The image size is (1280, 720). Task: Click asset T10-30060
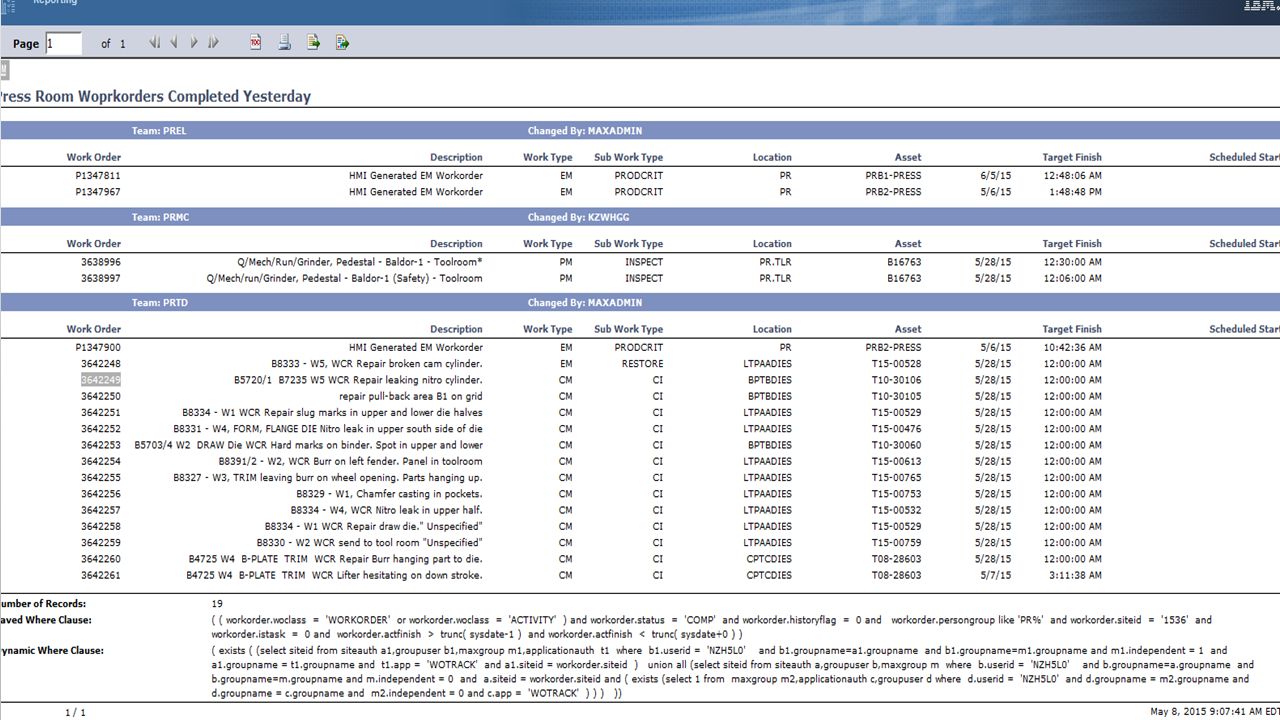tap(896, 445)
